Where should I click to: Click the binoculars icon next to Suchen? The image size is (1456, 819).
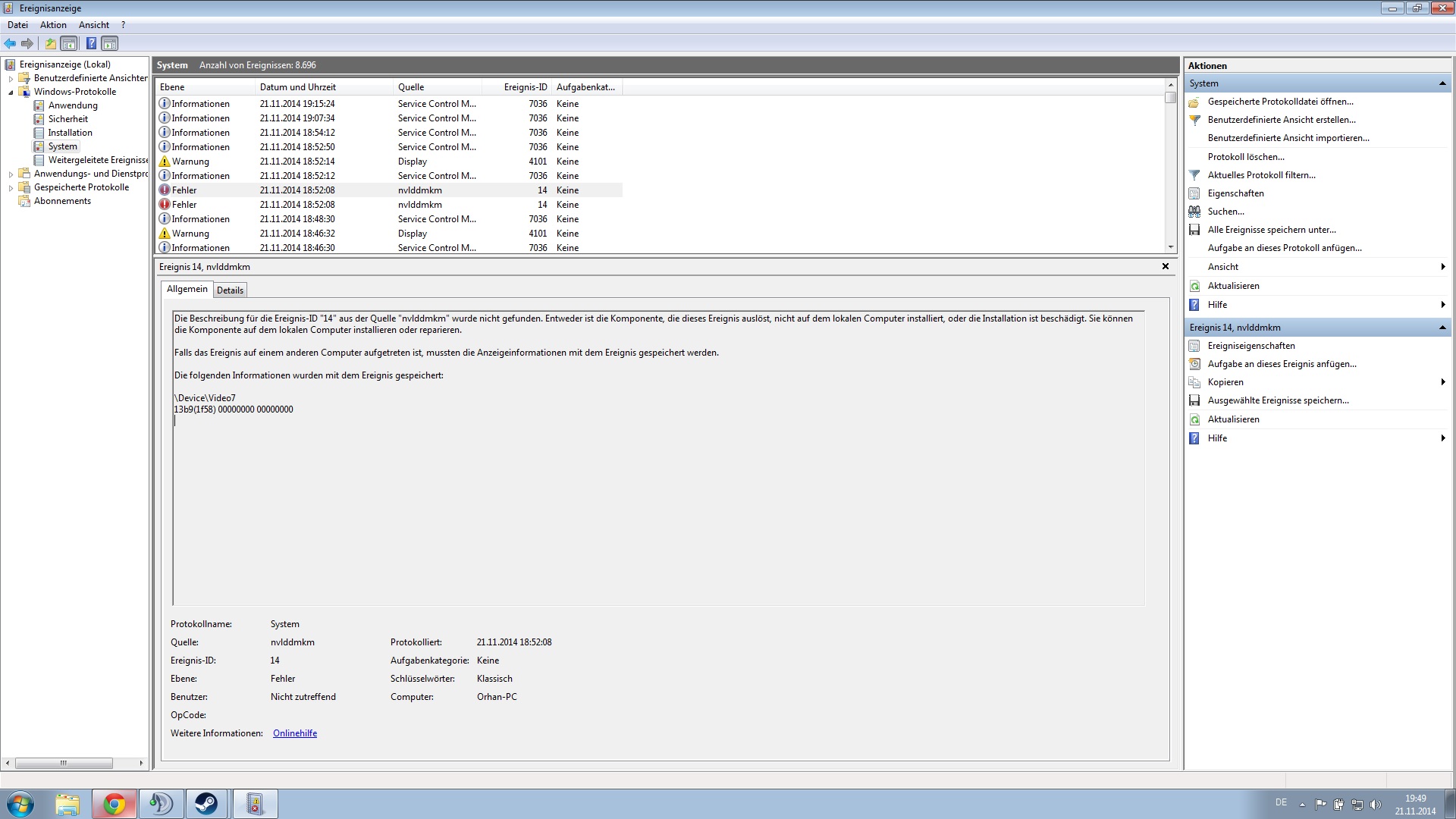point(1194,212)
